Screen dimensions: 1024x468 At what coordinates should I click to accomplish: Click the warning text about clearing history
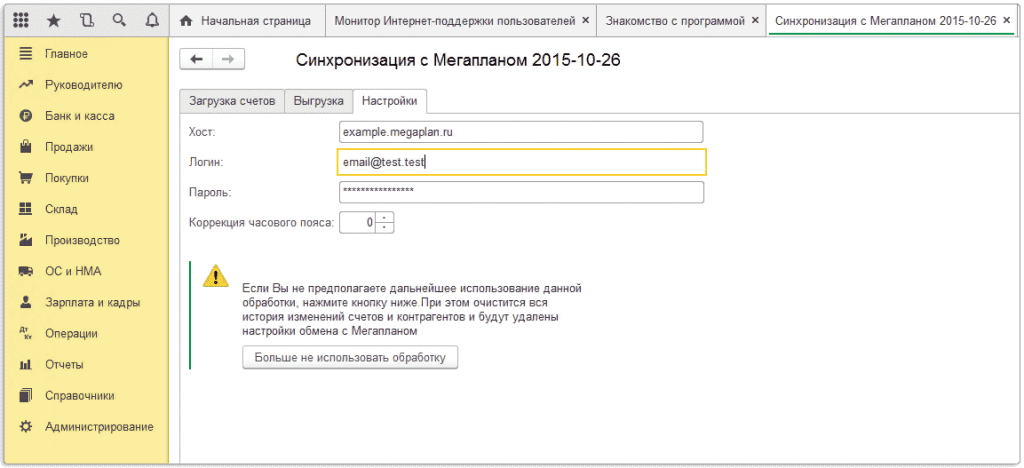[411, 309]
